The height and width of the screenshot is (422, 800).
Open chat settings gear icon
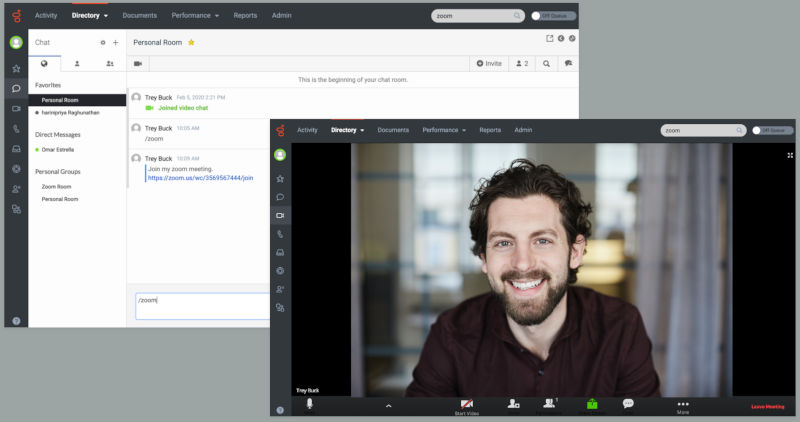(102, 43)
